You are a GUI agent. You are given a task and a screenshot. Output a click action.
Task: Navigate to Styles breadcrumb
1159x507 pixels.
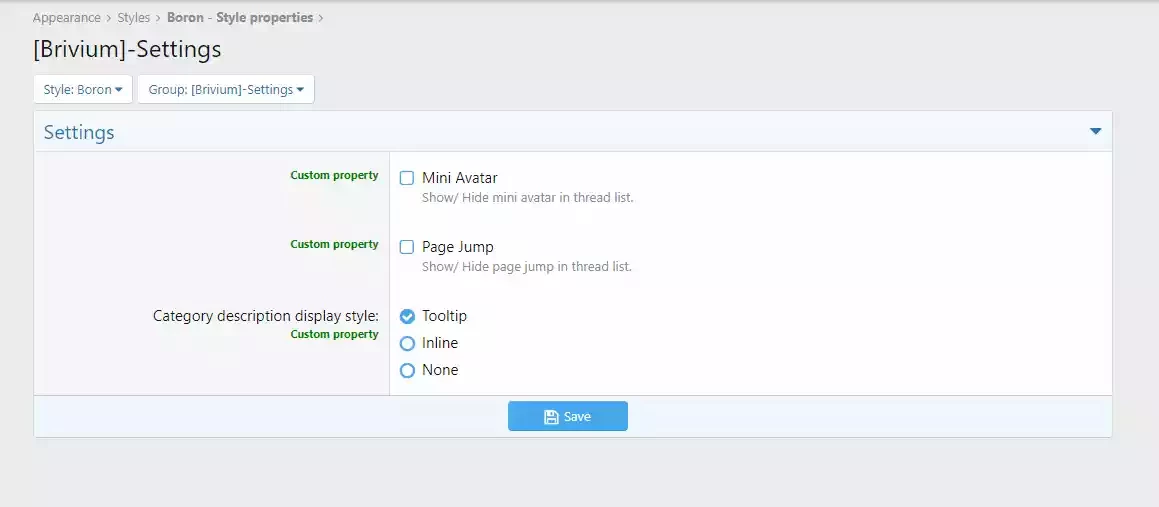point(134,18)
